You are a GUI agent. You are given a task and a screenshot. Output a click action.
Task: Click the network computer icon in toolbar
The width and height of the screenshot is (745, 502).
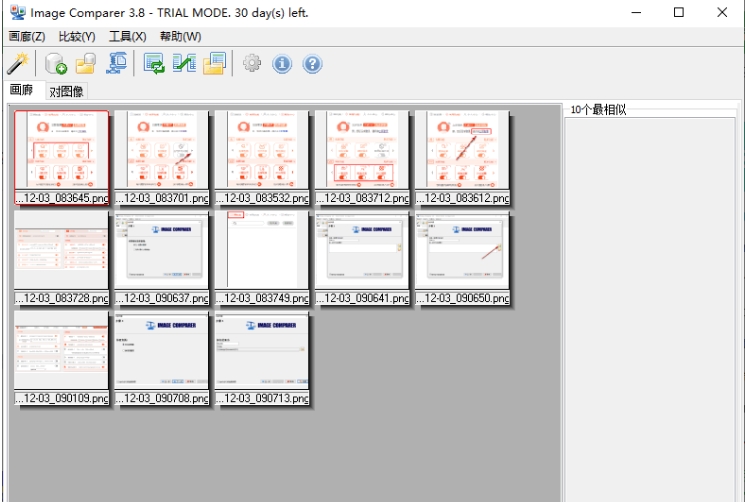pos(116,64)
